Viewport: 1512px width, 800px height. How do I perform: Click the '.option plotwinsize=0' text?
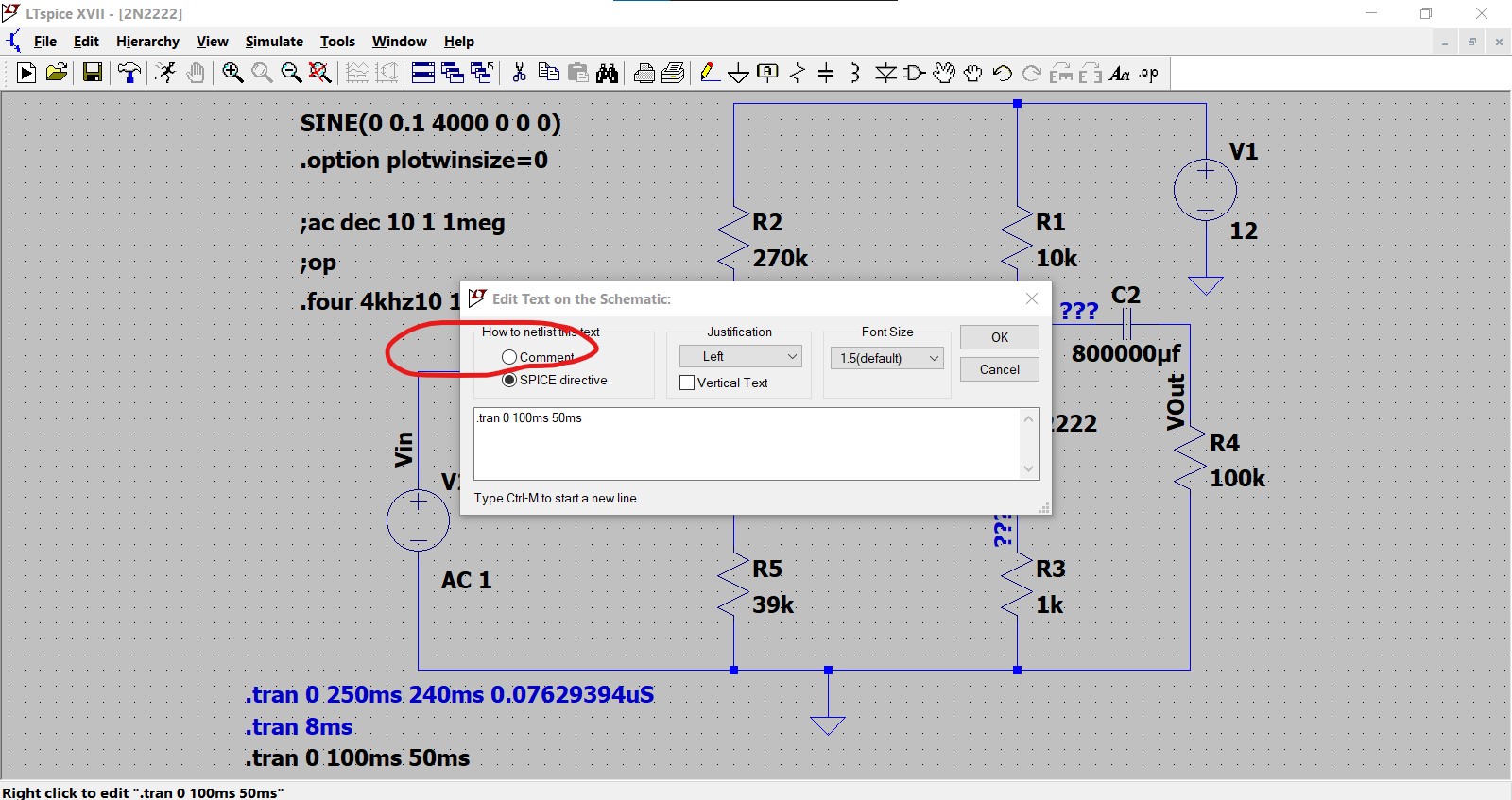424,160
